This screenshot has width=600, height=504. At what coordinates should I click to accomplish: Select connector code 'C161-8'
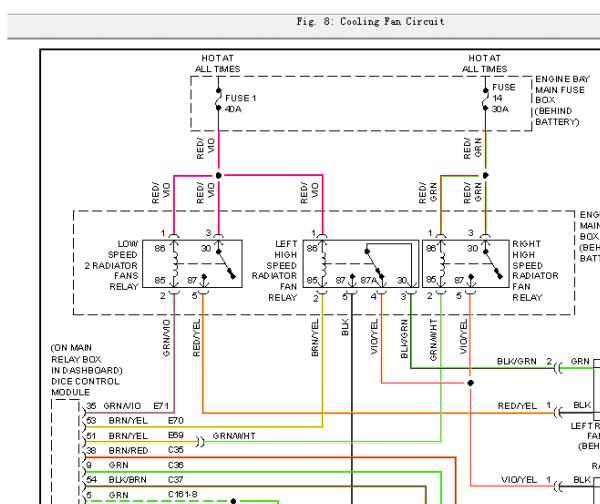coord(183,494)
